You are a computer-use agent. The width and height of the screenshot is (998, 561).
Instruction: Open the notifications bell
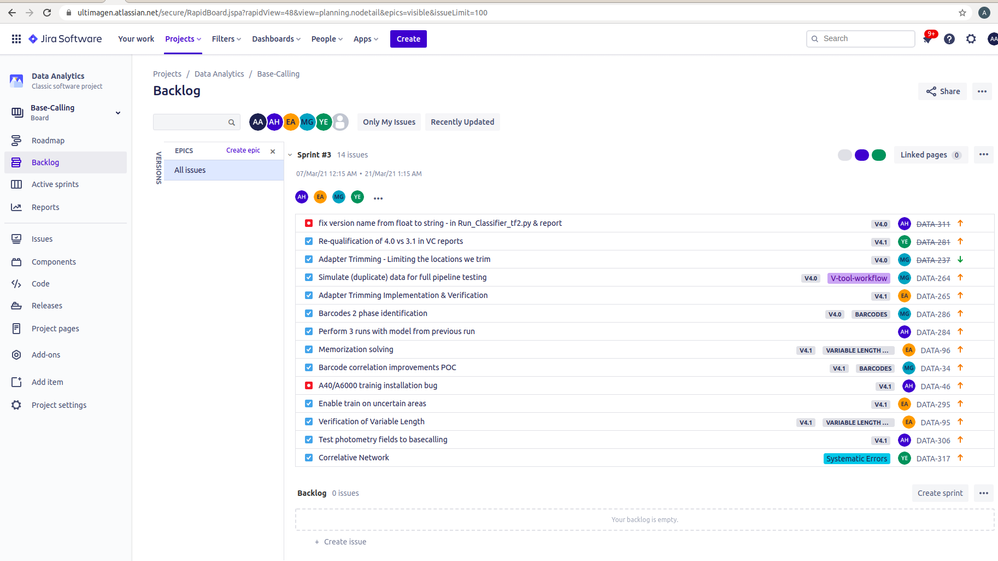[x=928, y=39]
